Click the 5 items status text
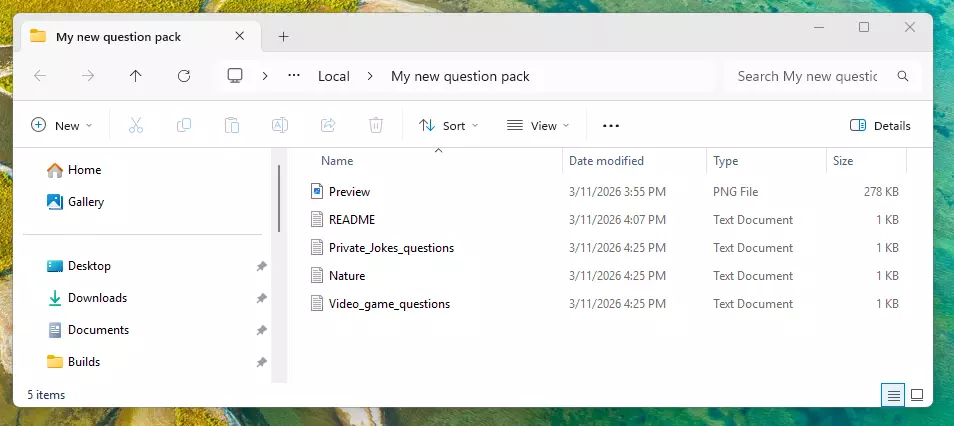This screenshot has height=426, width=954. [x=46, y=395]
